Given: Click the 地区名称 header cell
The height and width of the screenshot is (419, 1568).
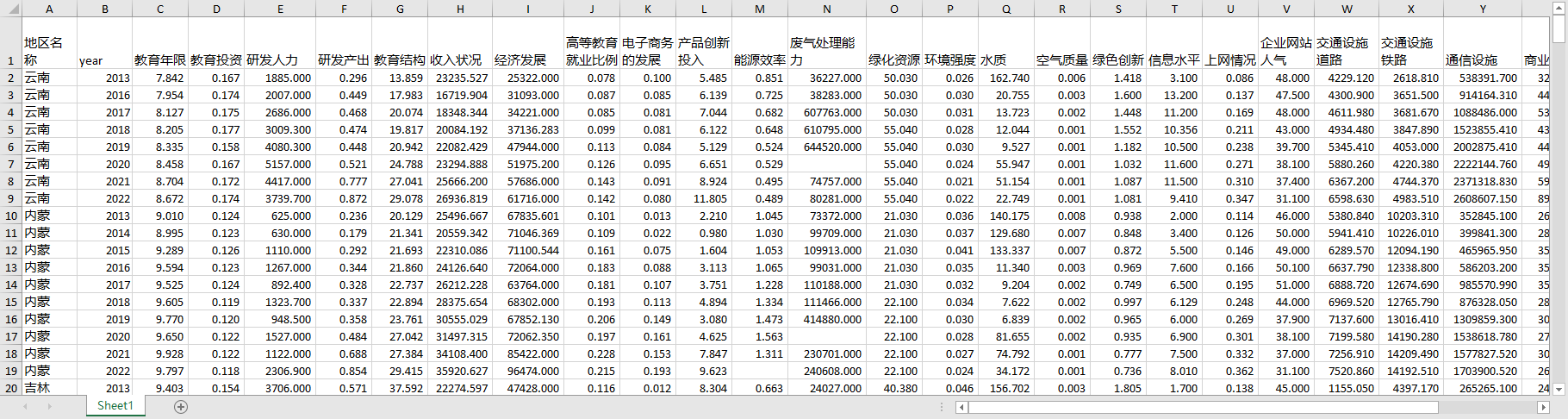Looking at the screenshot, I should click(x=49, y=43).
